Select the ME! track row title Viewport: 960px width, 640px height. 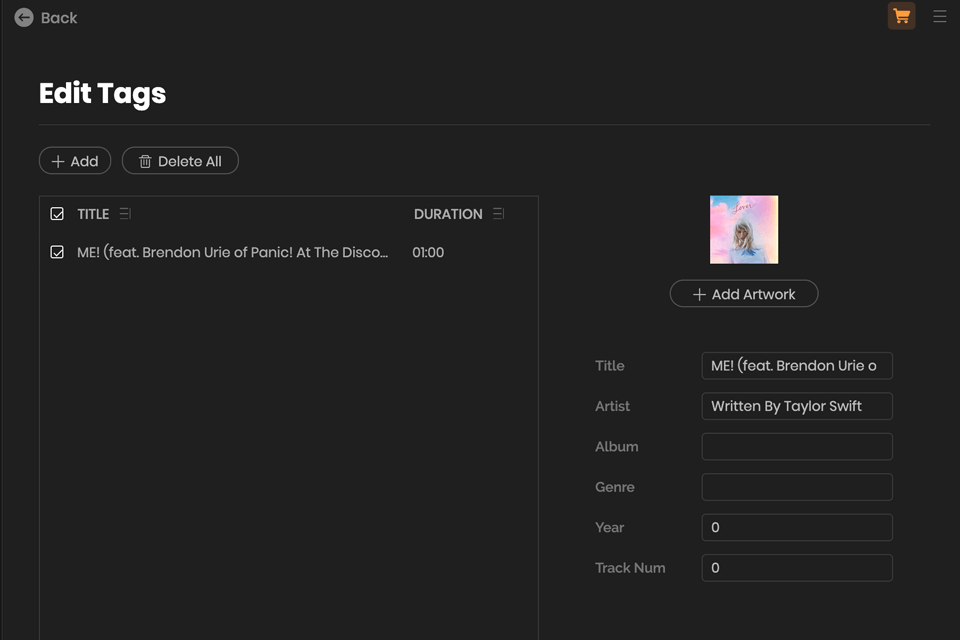coord(232,252)
